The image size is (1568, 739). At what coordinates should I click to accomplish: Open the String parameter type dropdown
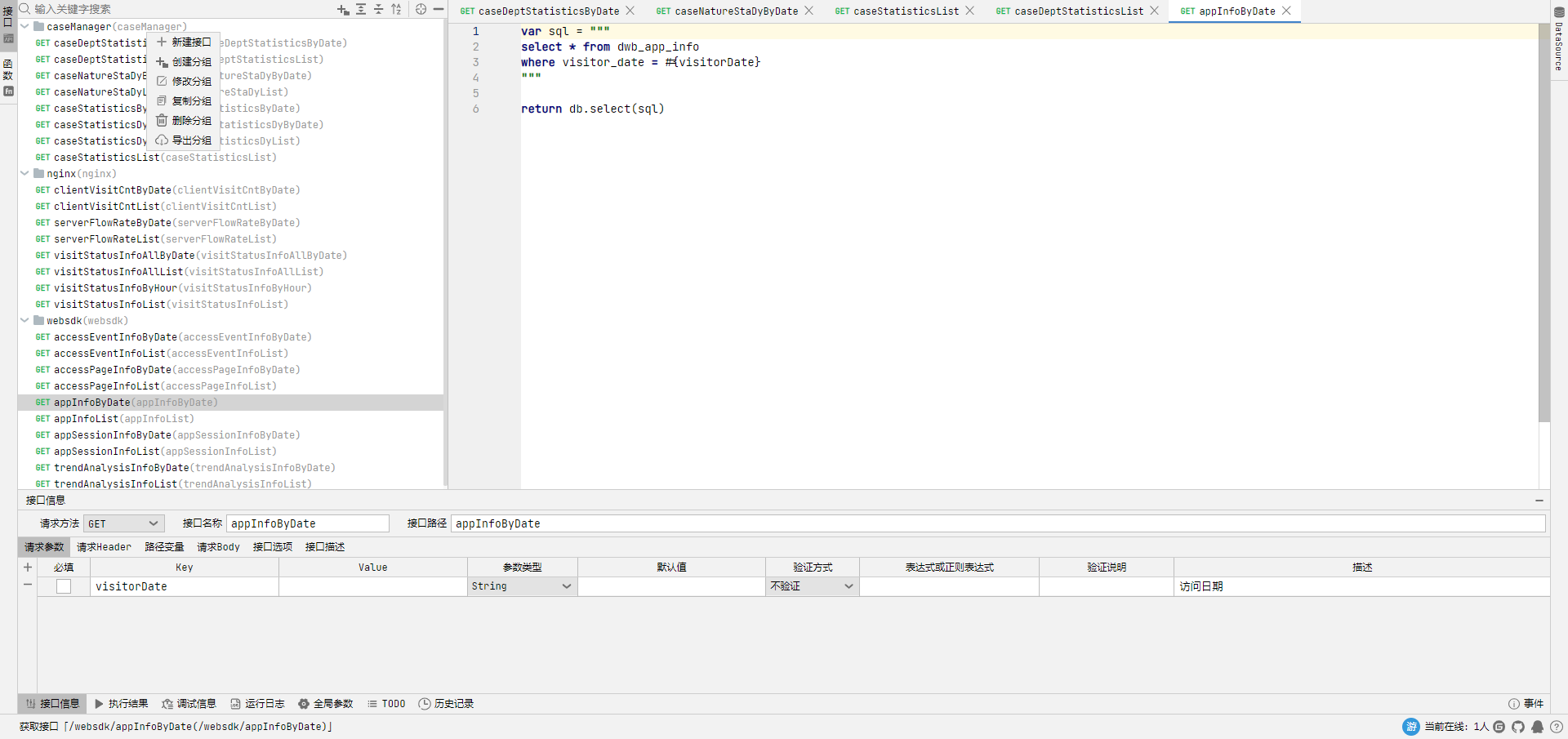[x=521, y=586]
